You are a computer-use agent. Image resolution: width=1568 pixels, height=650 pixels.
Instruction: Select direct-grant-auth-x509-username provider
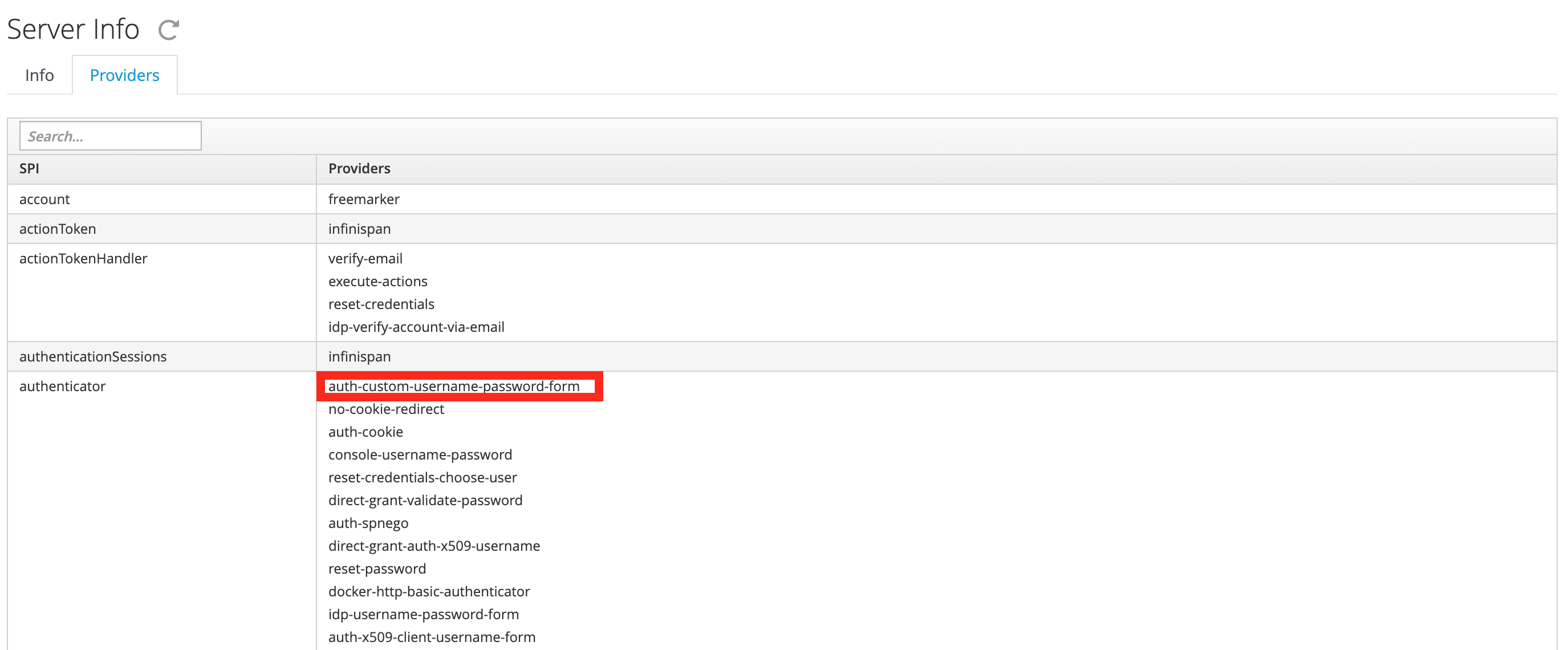coord(433,546)
